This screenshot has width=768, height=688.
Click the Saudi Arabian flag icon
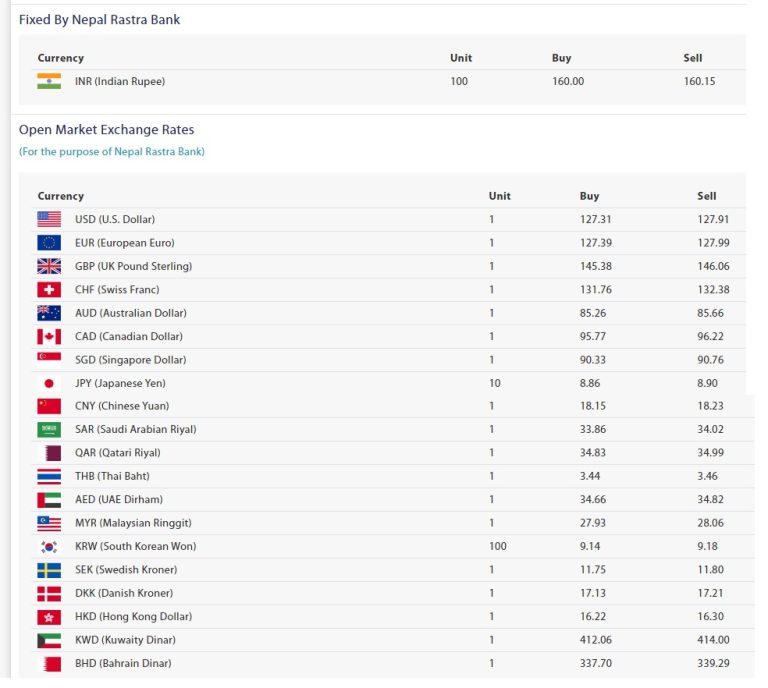point(49,430)
